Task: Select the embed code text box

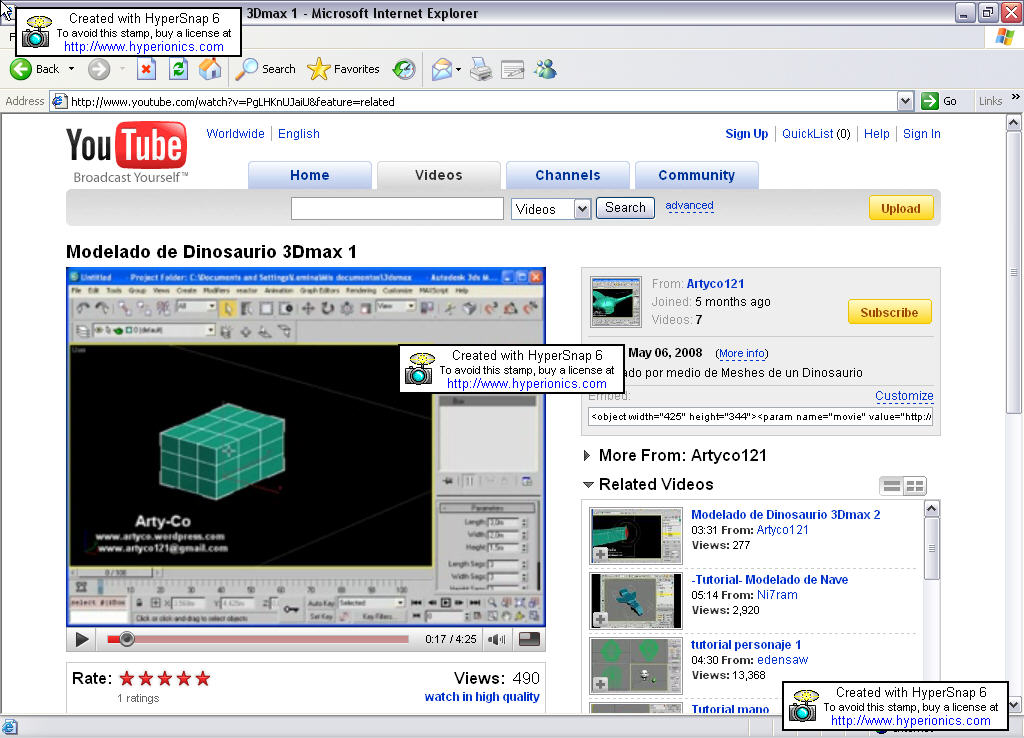Action: pos(760,417)
